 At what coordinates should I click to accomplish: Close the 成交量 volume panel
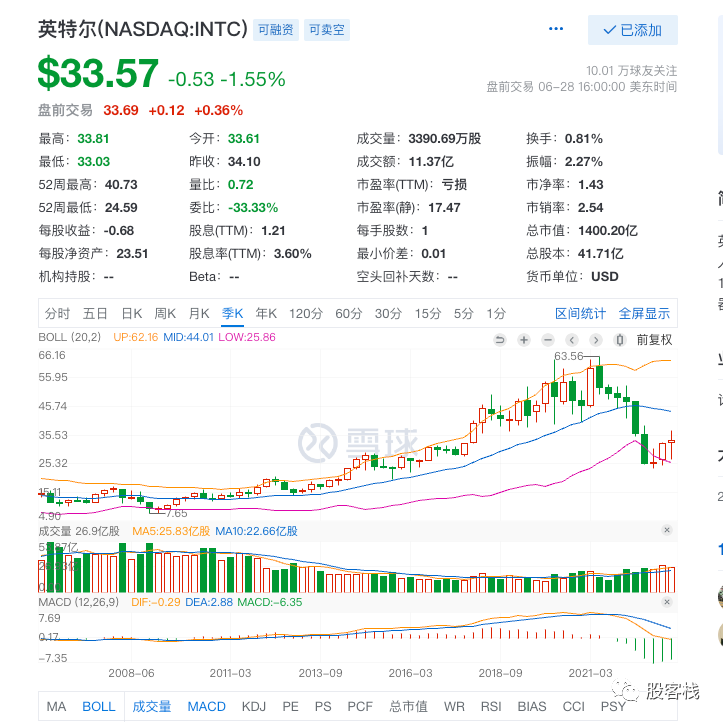pyautogui.click(x=667, y=530)
